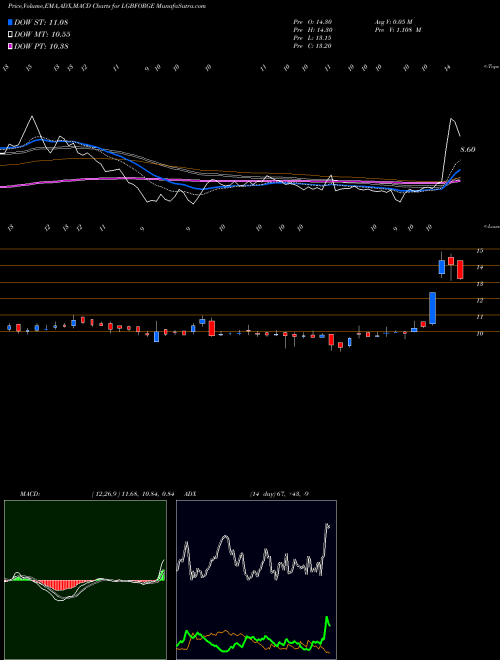Click the 'Avg V: 0.05 M' volume text
Viewport: 500px width, 660px height.
395,22
